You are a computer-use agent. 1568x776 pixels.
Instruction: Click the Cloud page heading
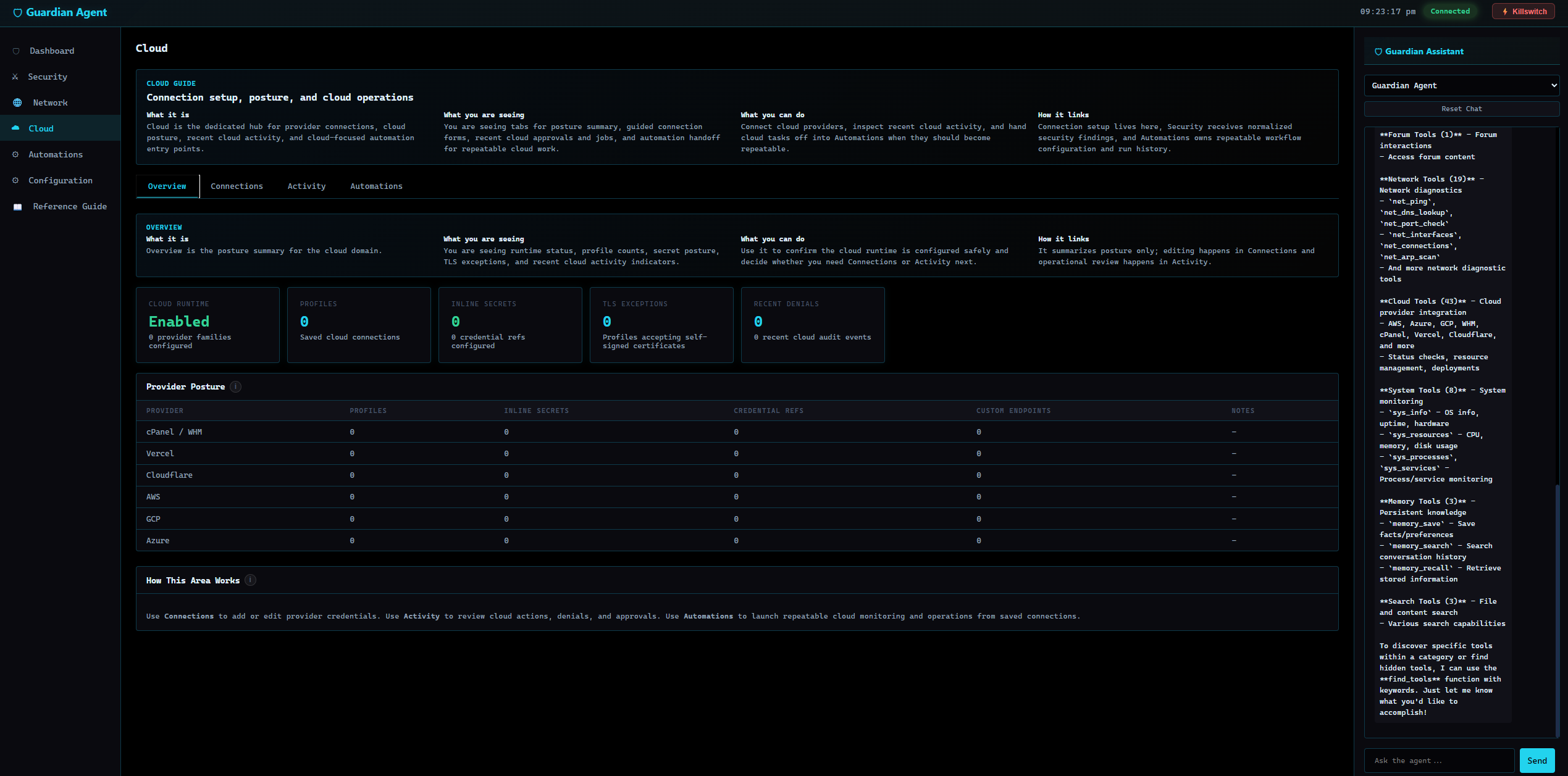(152, 48)
